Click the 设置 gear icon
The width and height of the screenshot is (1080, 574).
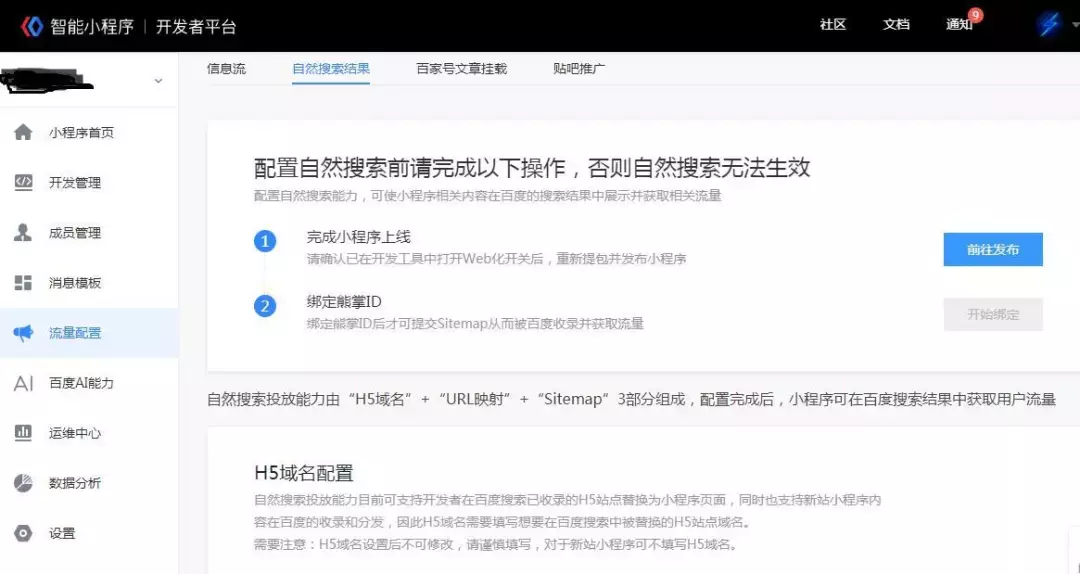pyautogui.click(x=23, y=533)
